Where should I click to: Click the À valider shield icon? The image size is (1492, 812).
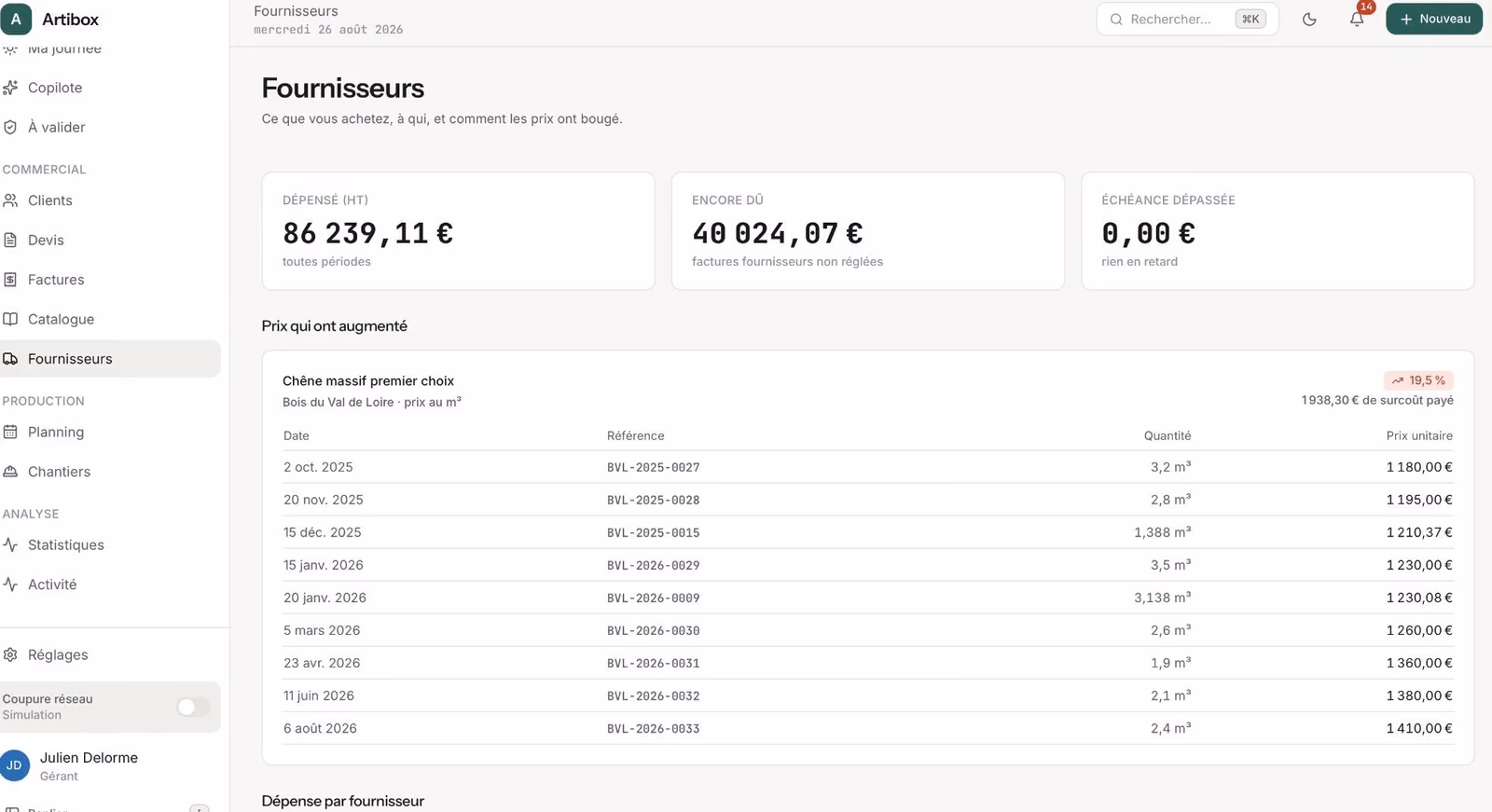point(10,127)
